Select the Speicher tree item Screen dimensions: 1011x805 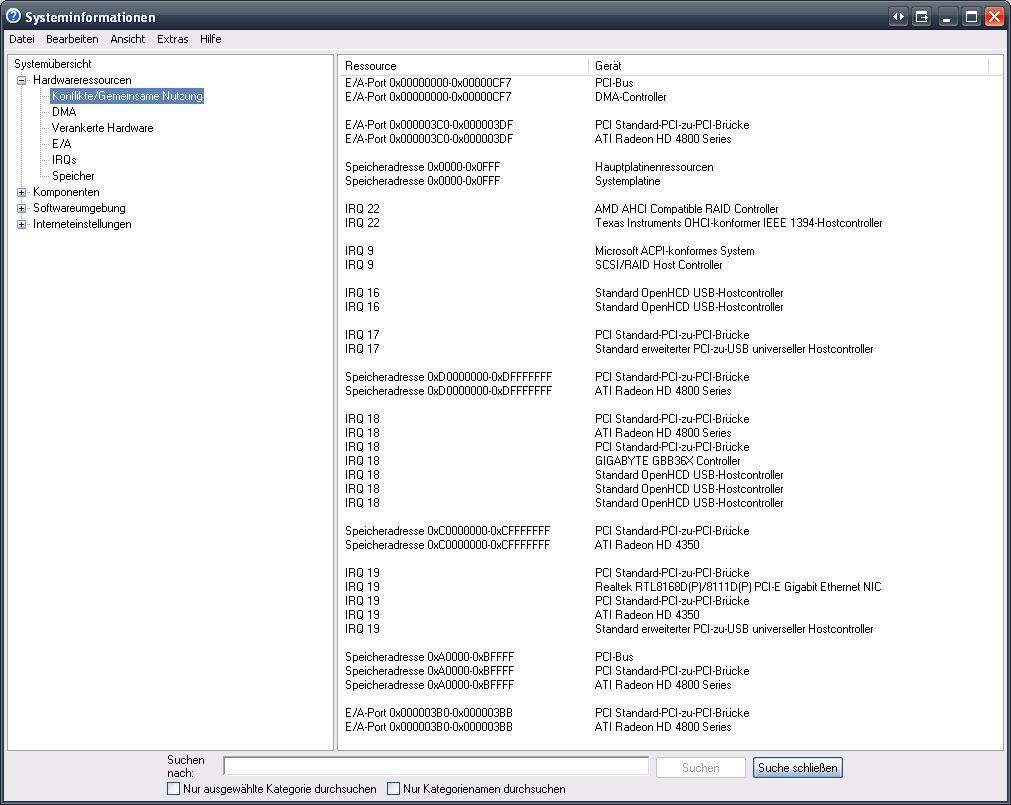[73, 176]
